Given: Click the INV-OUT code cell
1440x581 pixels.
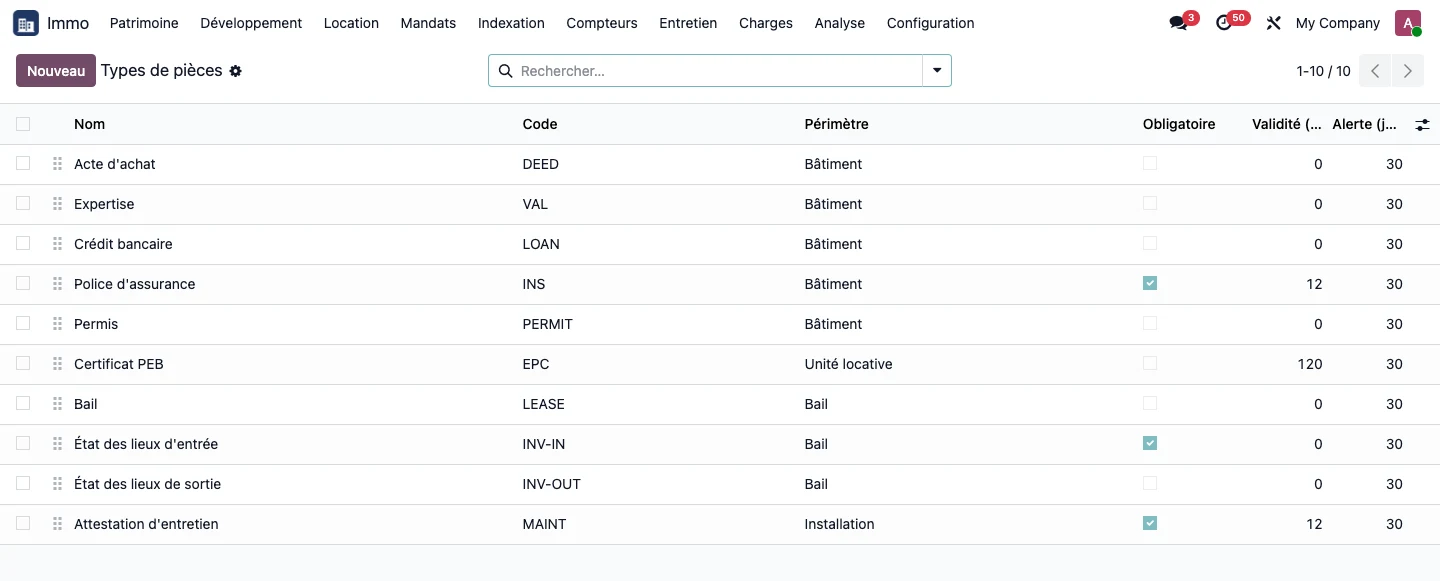Looking at the screenshot, I should [x=552, y=484].
